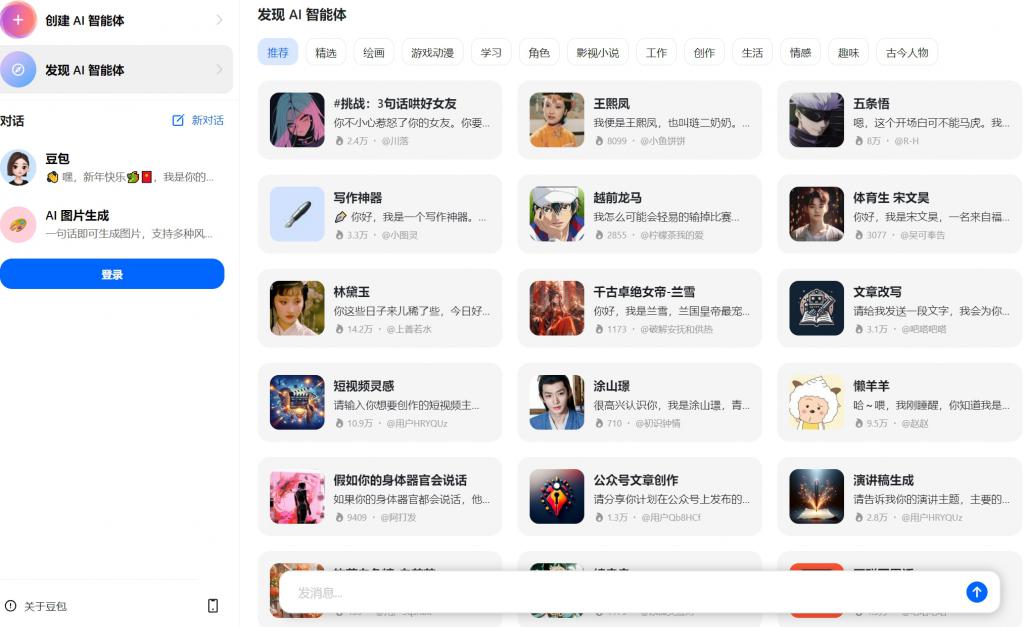1024x627 pixels.
Task: Open the 懒羊羊 agent card
Action: 899,402
